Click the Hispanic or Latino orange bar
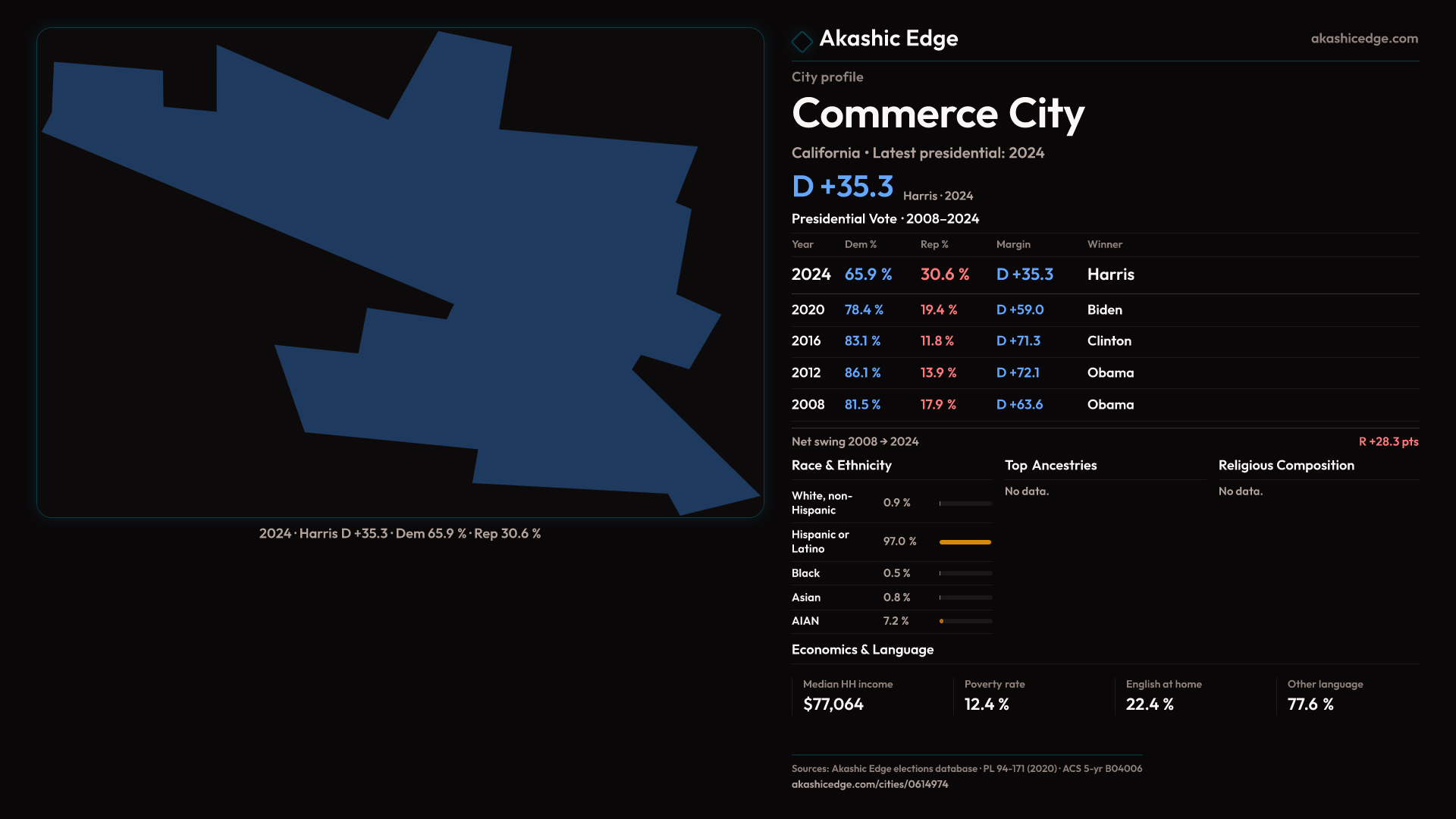The image size is (1456, 819). (x=965, y=542)
